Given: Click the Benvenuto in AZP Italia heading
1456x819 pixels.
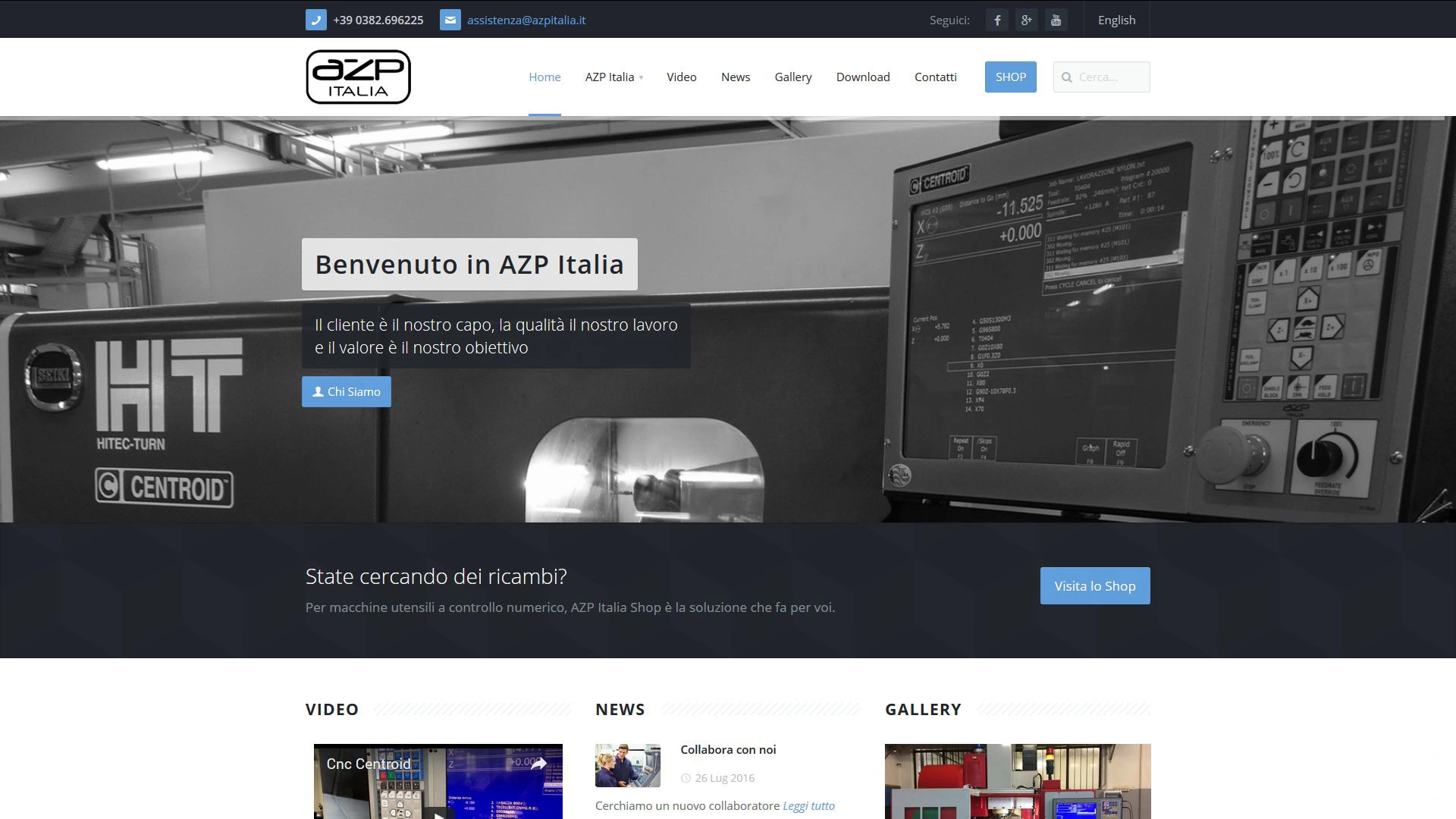Looking at the screenshot, I should (x=469, y=265).
